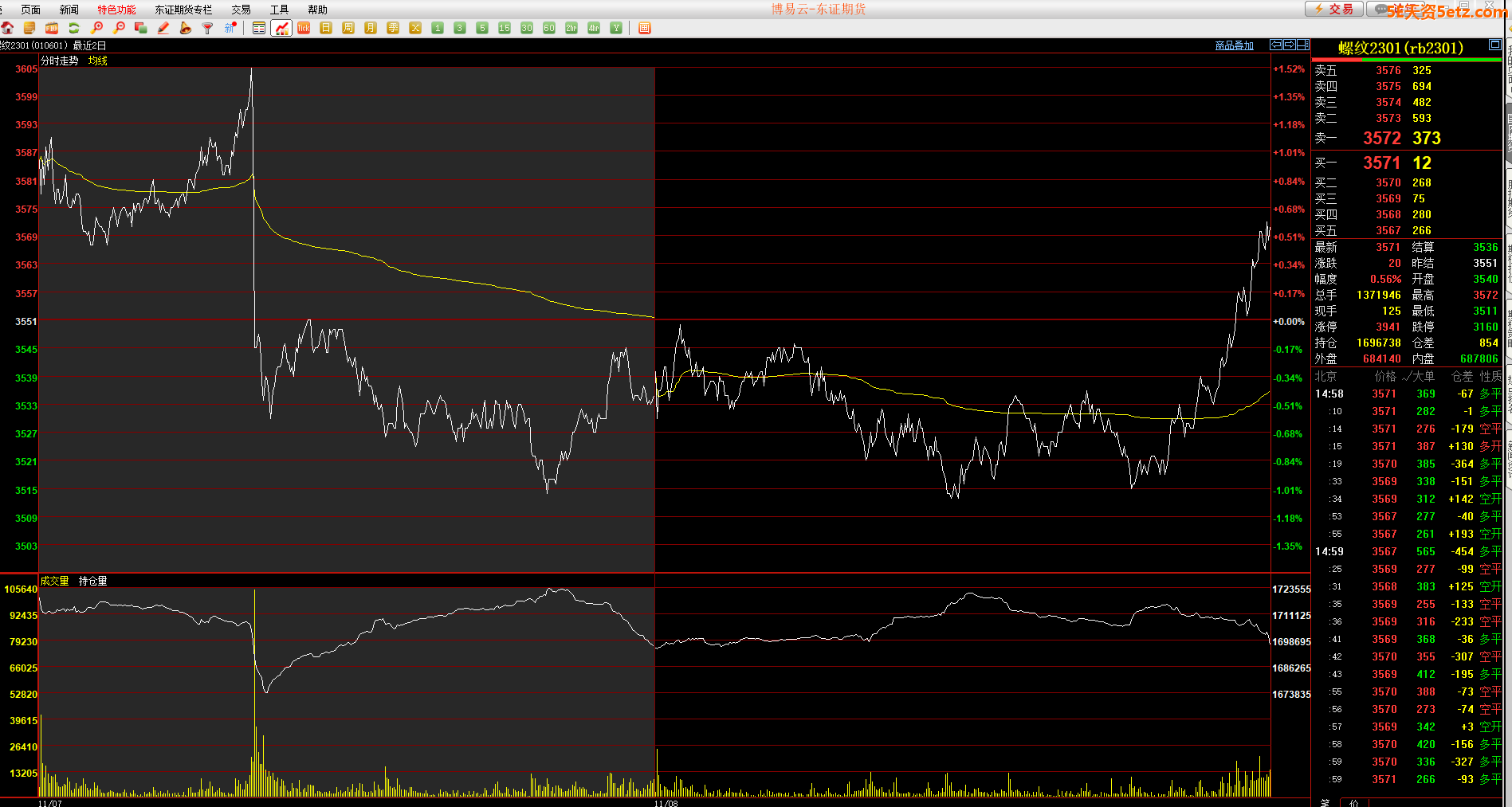Select the red pencil drawing tool
Screen dimensions: 1512x807
coord(163,28)
